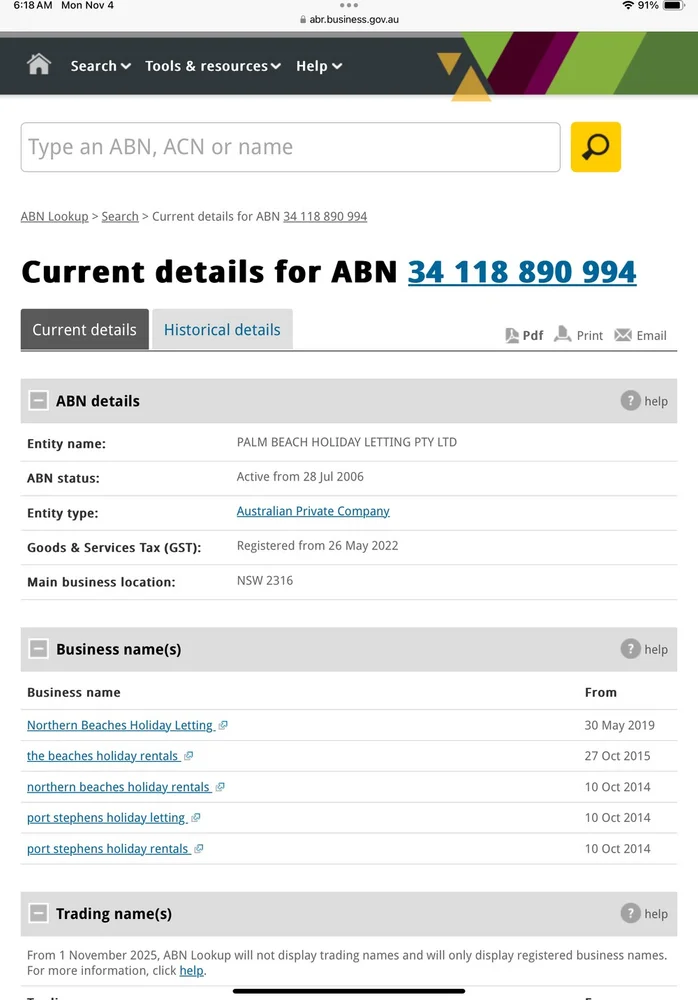Click the 30 May 2019 date cell
Screen dimensions: 698x1000
(x=620, y=725)
